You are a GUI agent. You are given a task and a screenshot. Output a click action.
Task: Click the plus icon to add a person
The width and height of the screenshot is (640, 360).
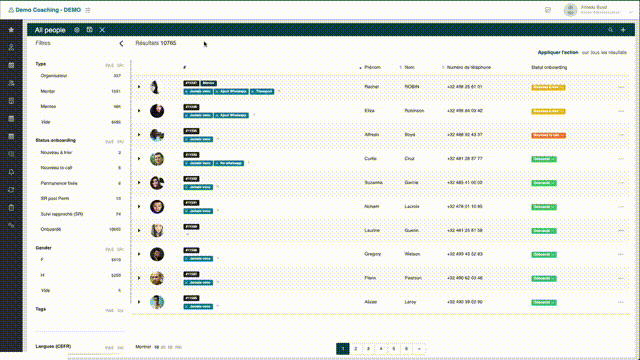pos(623,30)
